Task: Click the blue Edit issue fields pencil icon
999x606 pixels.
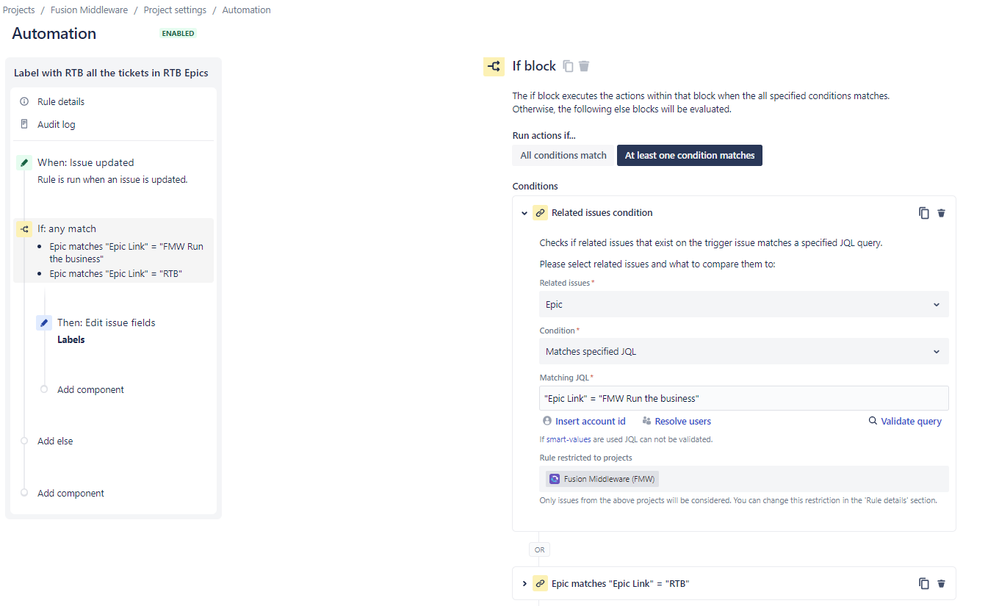Action: pyautogui.click(x=44, y=322)
